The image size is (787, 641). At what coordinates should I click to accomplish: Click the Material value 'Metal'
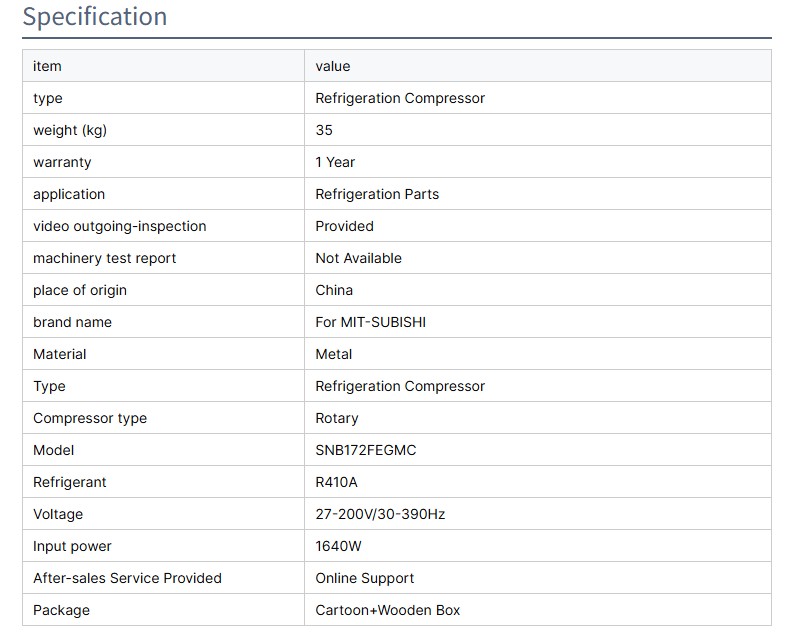click(334, 354)
